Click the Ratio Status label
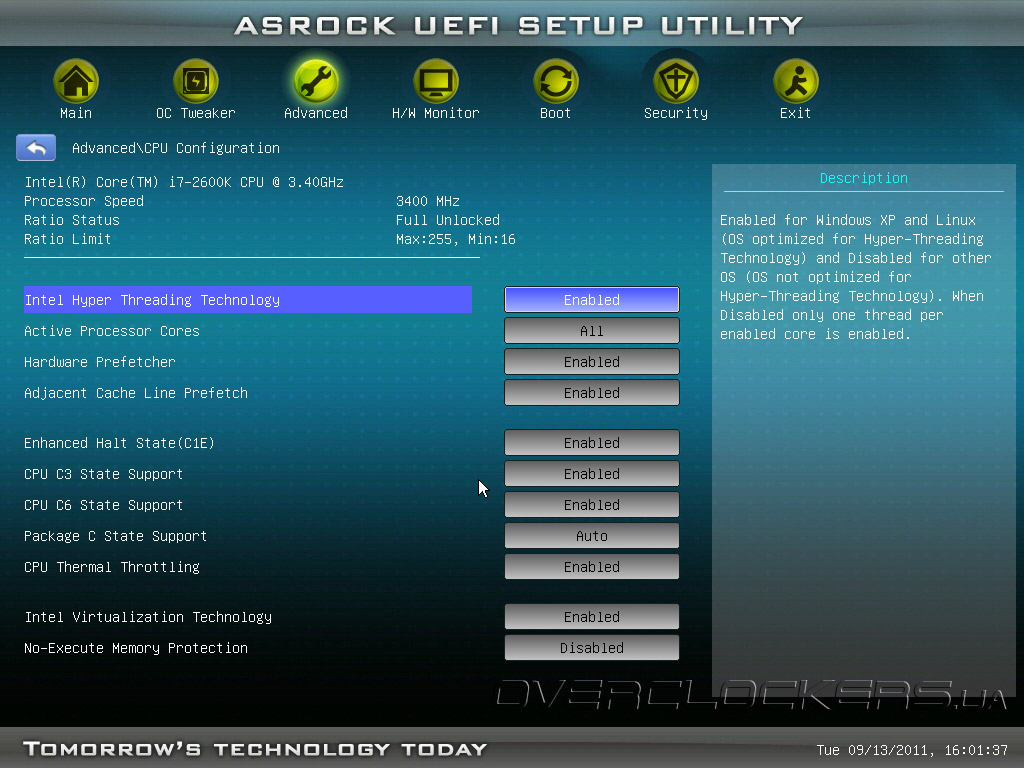 pos(72,220)
